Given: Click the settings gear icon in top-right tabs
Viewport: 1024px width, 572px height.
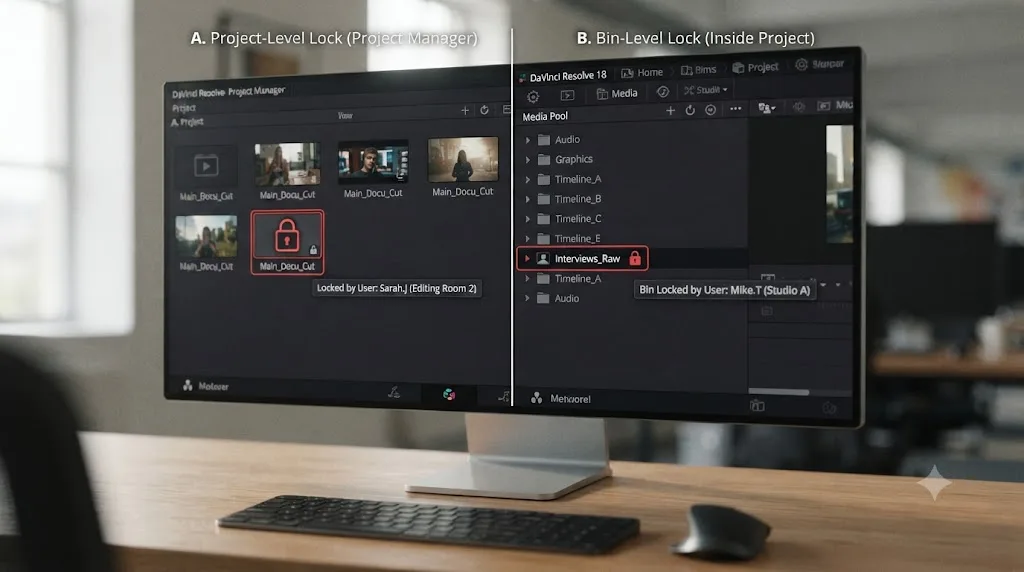Looking at the screenshot, I should coord(801,64).
